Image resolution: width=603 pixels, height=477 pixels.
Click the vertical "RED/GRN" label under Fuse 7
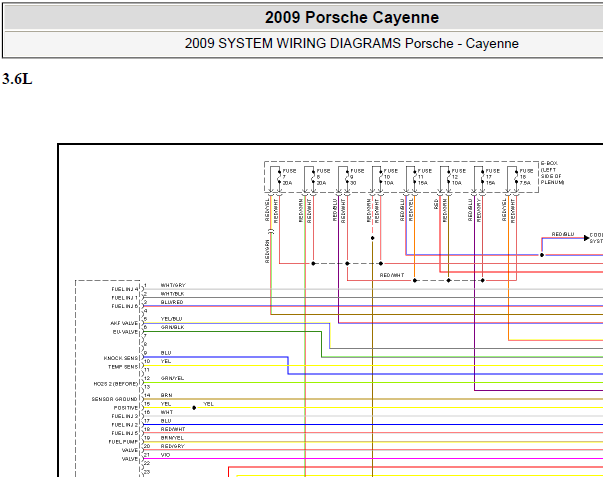pyautogui.click(x=267, y=251)
